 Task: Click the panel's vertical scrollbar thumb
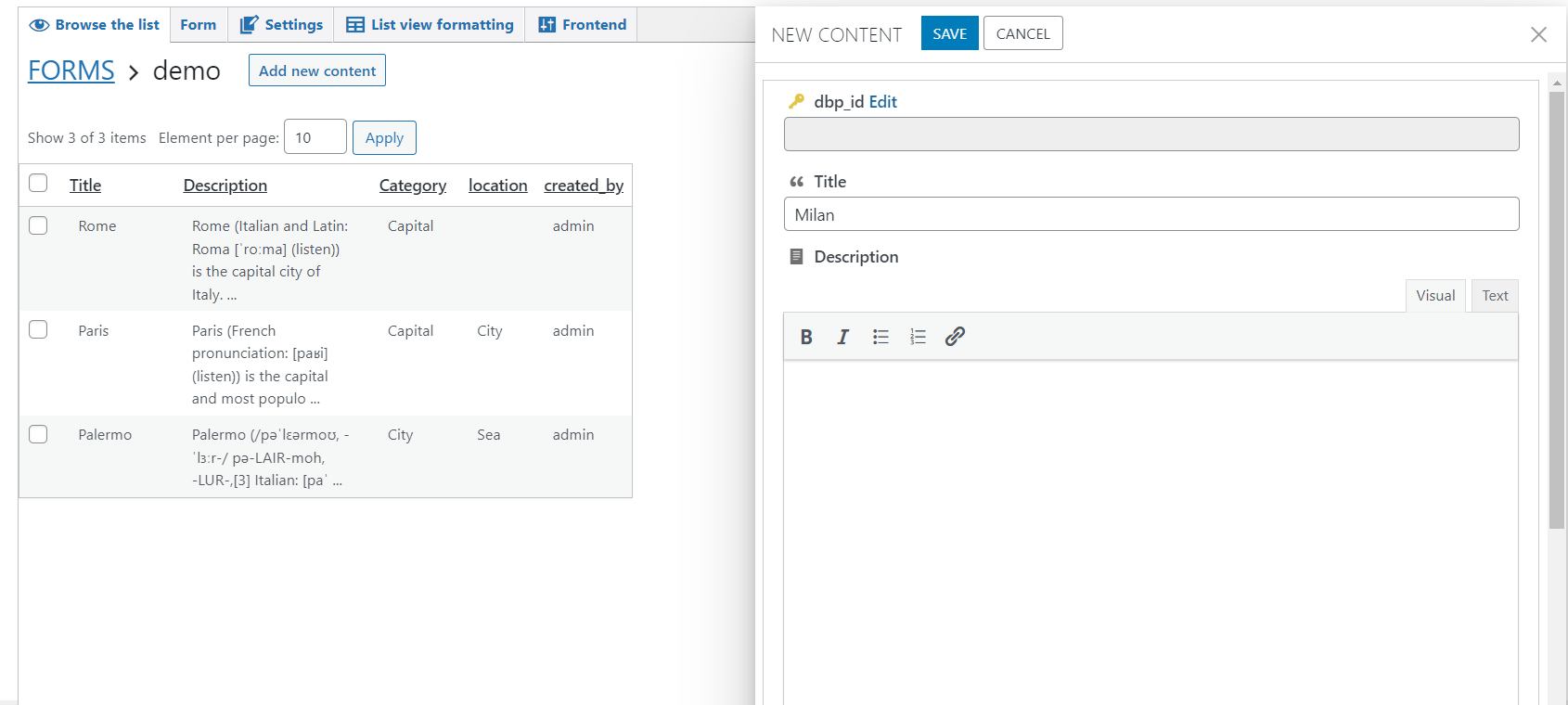(x=1557, y=311)
